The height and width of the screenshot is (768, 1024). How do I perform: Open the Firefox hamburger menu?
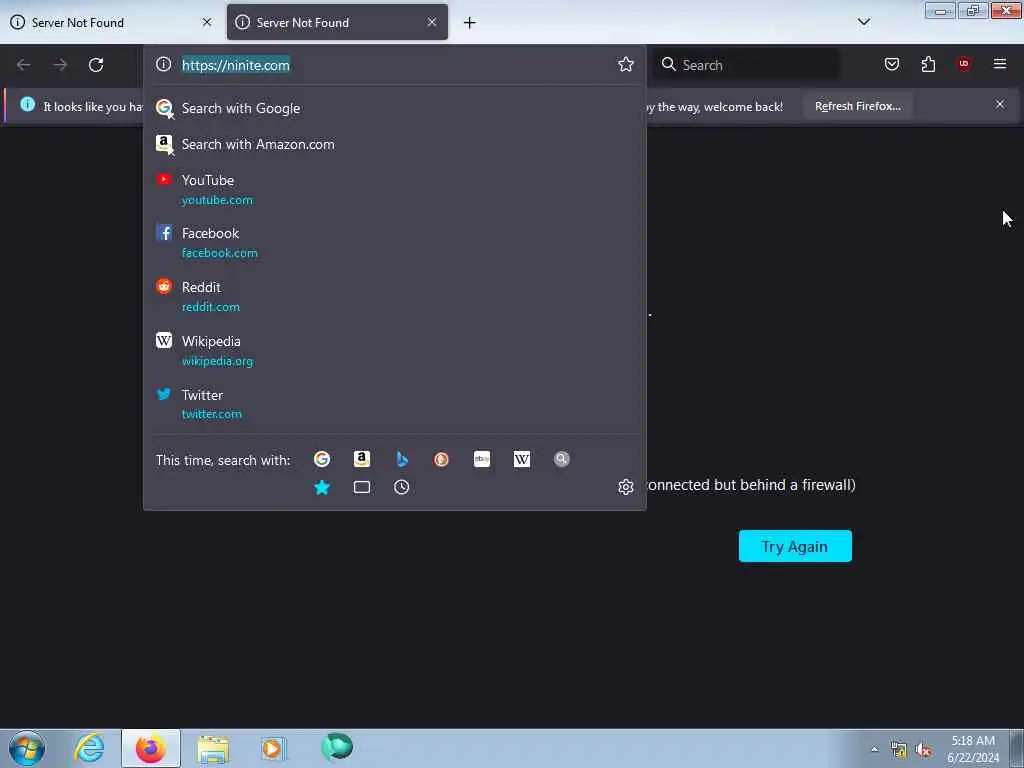(999, 64)
